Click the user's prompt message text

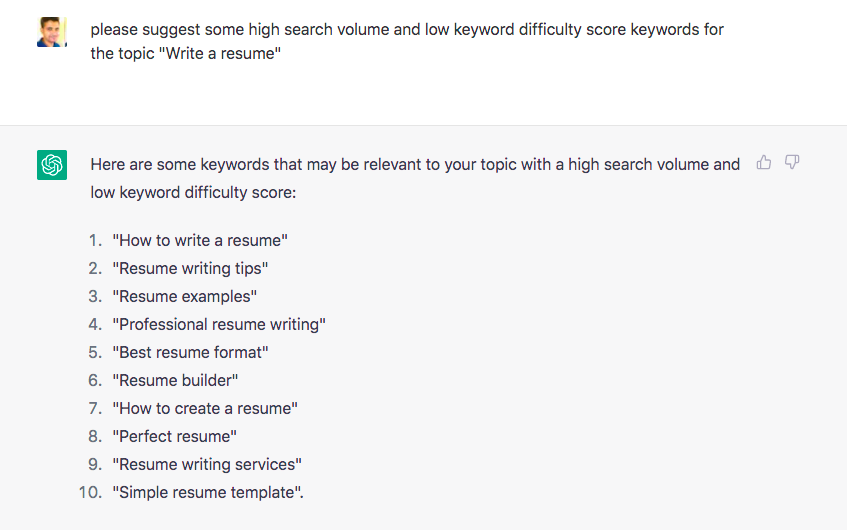tap(406, 41)
